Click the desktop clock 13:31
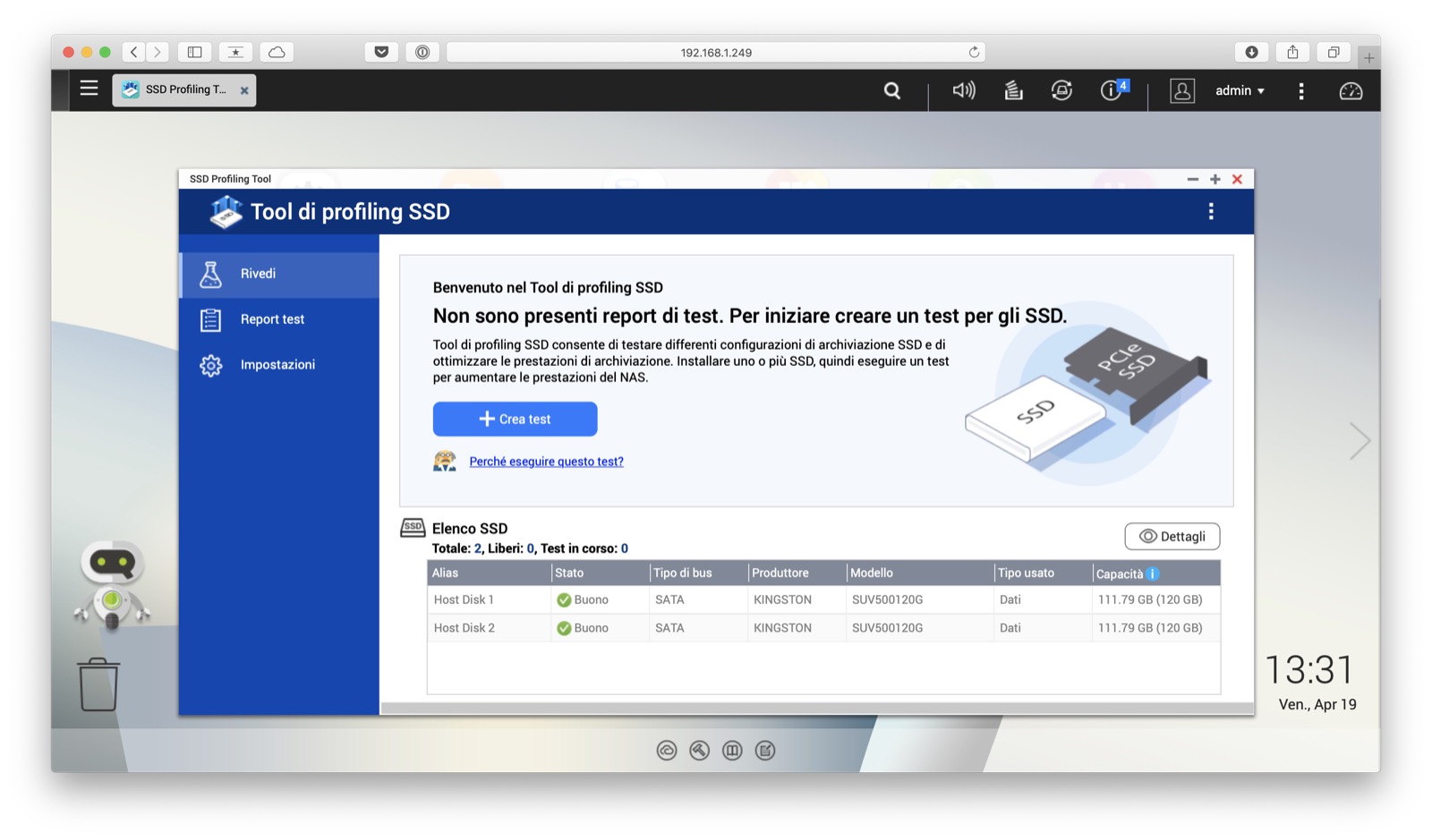The height and width of the screenshot is (840, 1432). [1309, 670]
